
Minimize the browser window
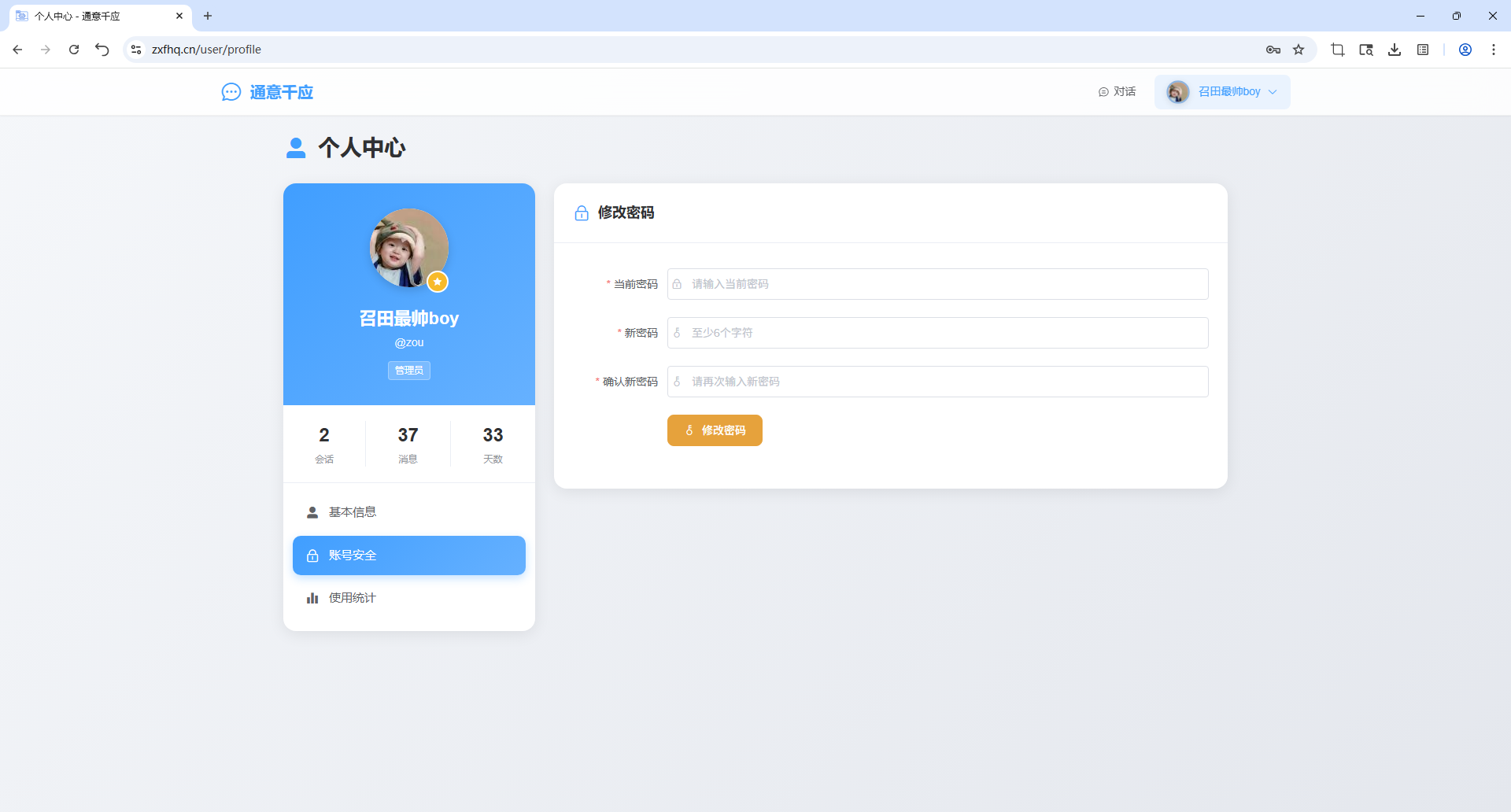[x=1420, y=16]
